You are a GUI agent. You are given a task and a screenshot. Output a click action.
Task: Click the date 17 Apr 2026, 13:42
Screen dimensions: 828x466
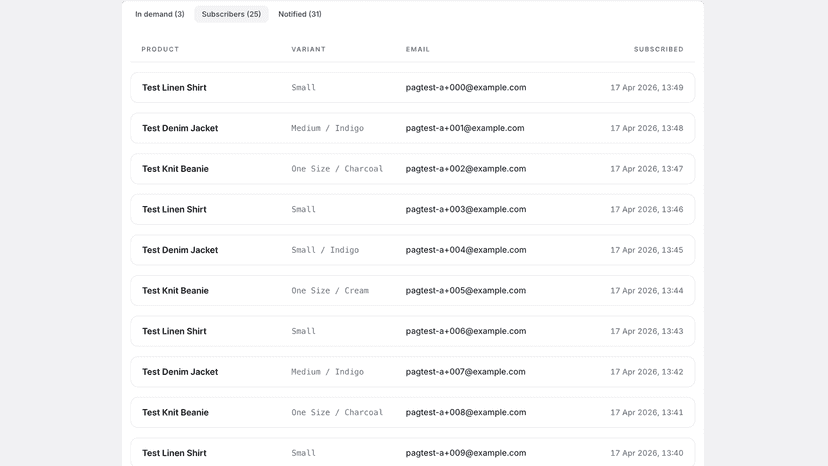(647, 372)
